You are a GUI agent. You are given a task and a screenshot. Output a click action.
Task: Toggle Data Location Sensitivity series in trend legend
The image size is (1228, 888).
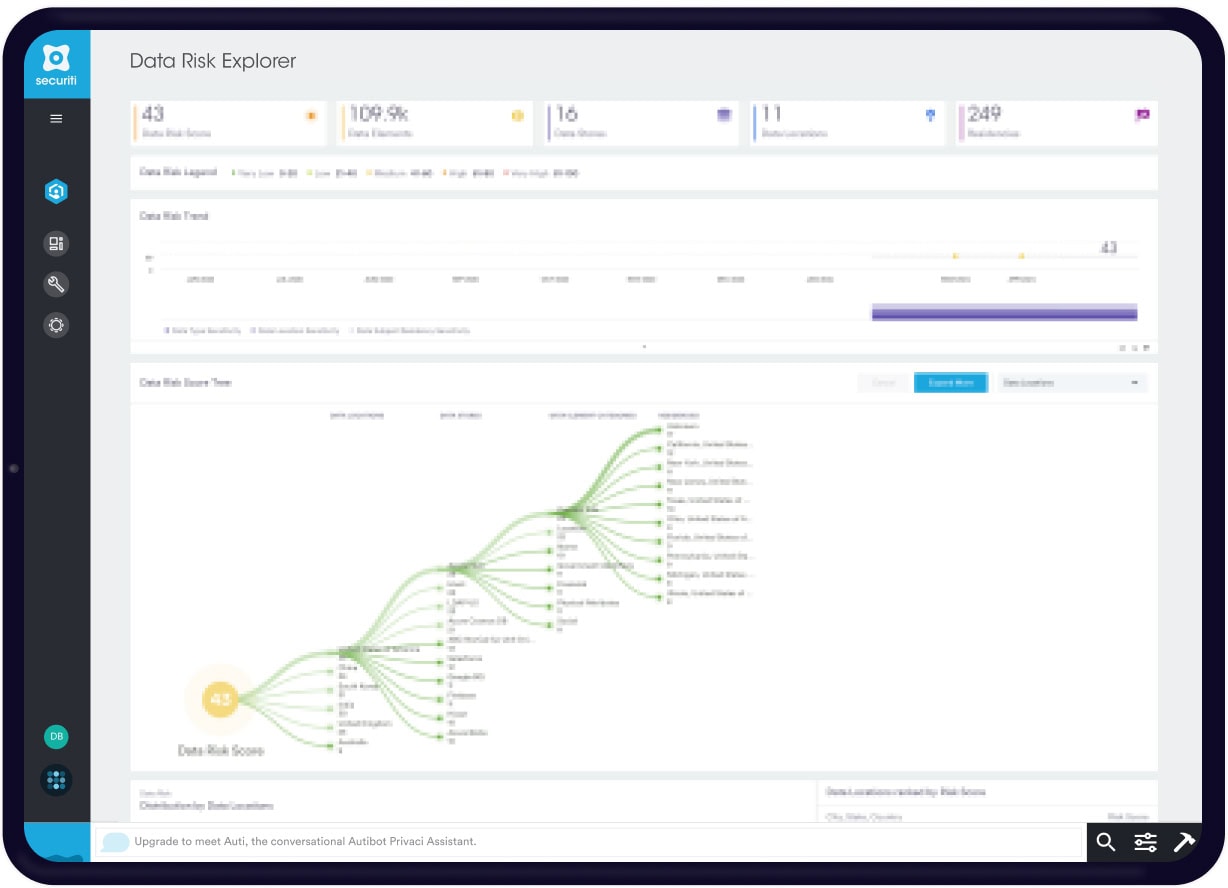pyautogui.click(x=295, y=330)
